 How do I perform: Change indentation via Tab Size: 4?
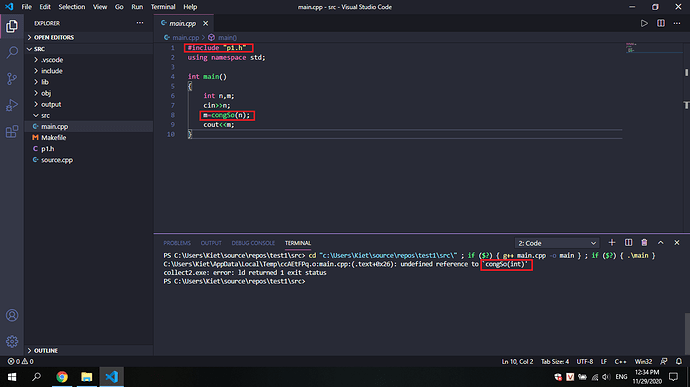(555, 361)
